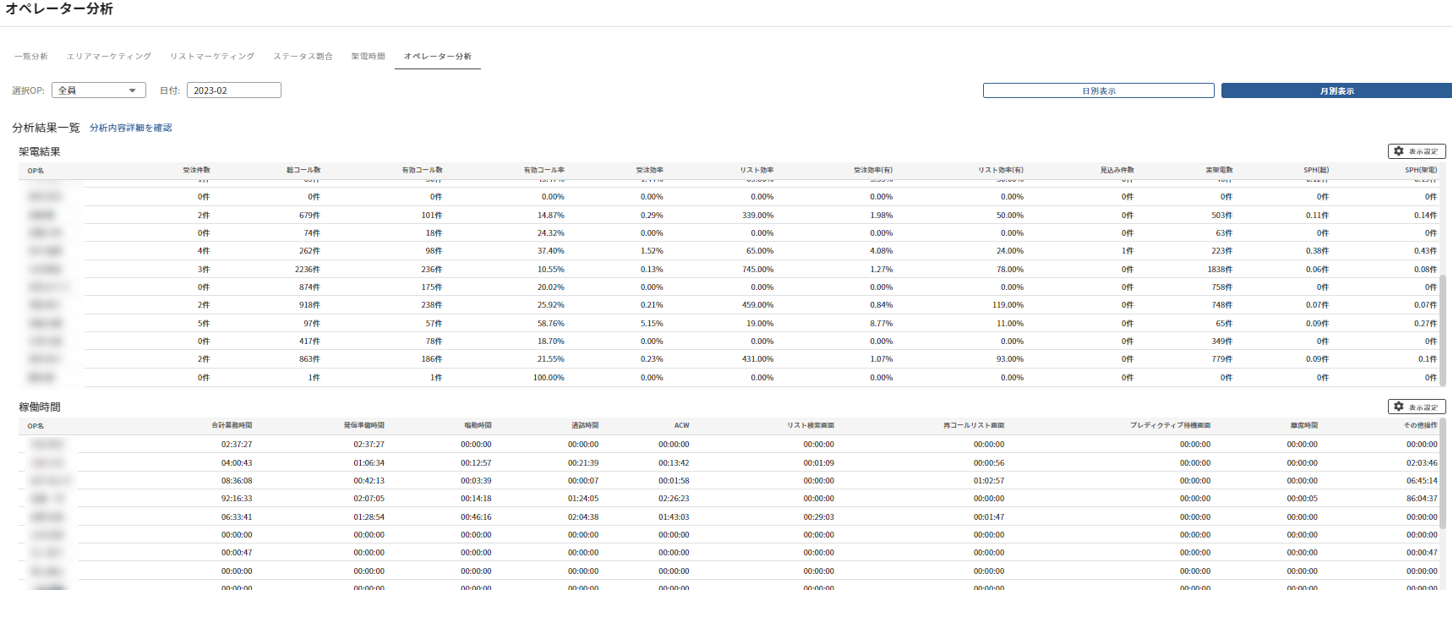
Task: Click the 架電結果 table vertical scrollbar
Action: pos(1442,330)
